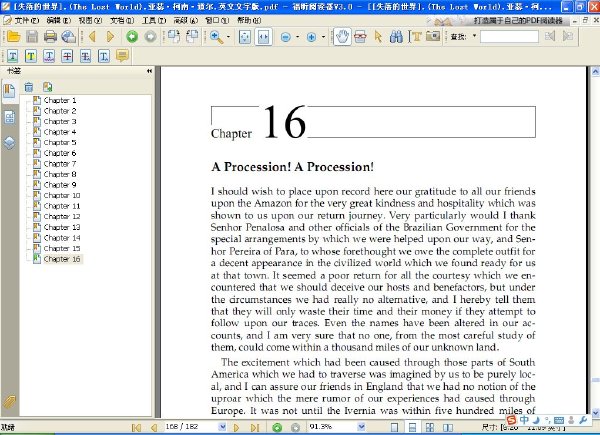Select the Insert text annotation tool
This screenshot has width=600, height=435.
[x=104, y=56]
